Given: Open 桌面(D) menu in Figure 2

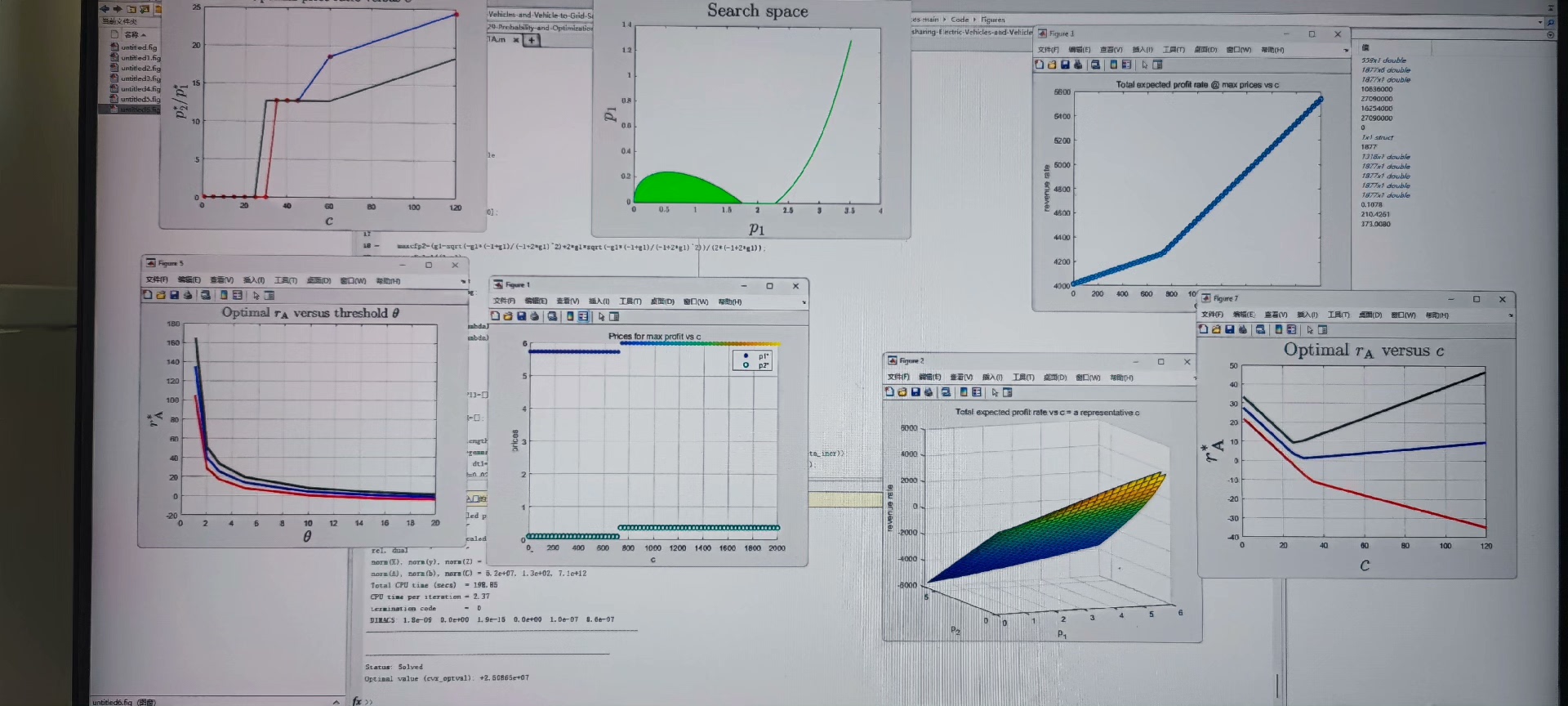Looking at the screenshot, I should click(1055, 378).
